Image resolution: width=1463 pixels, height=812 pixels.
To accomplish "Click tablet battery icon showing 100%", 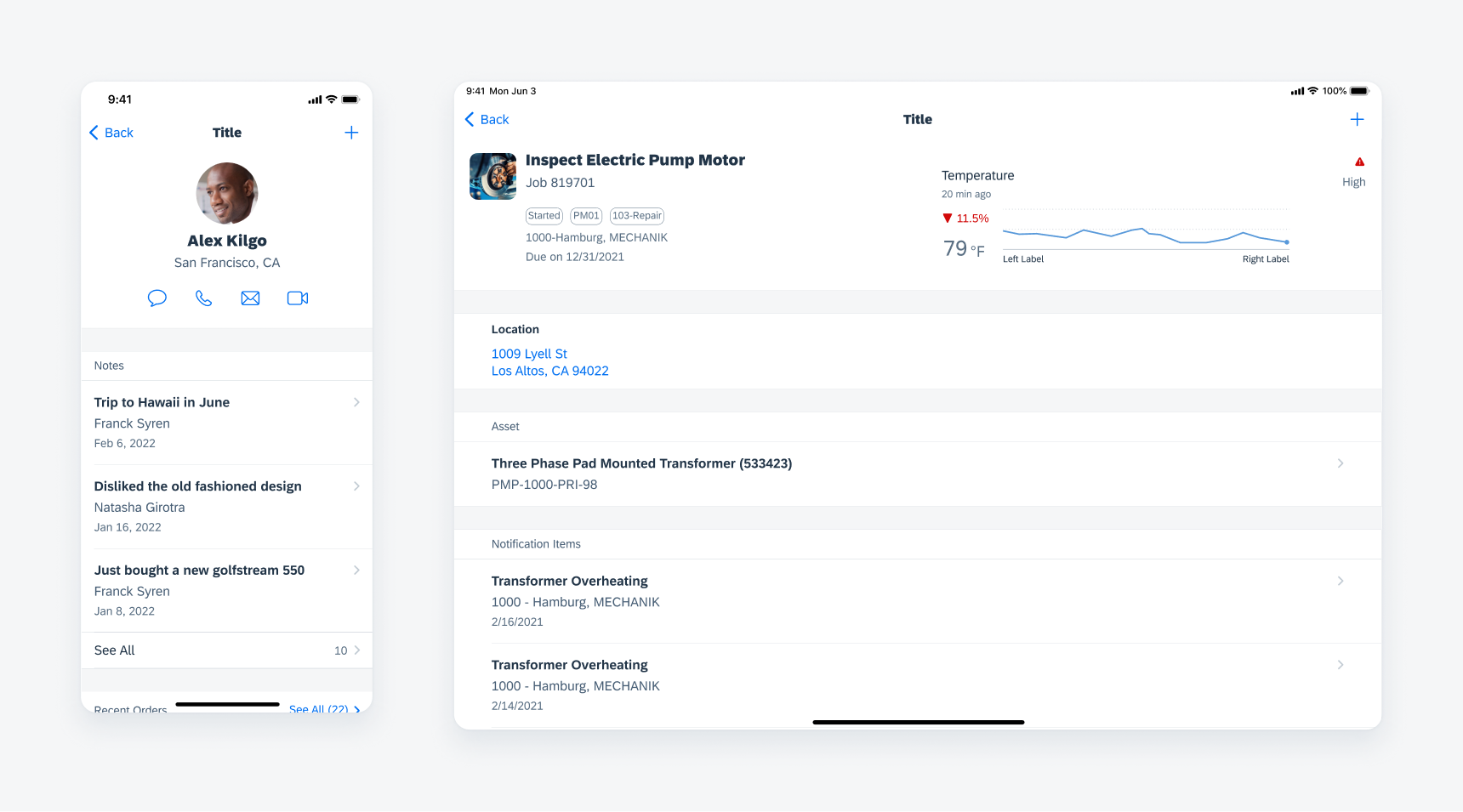I will pyautogui.click(x=1359, y=91).
